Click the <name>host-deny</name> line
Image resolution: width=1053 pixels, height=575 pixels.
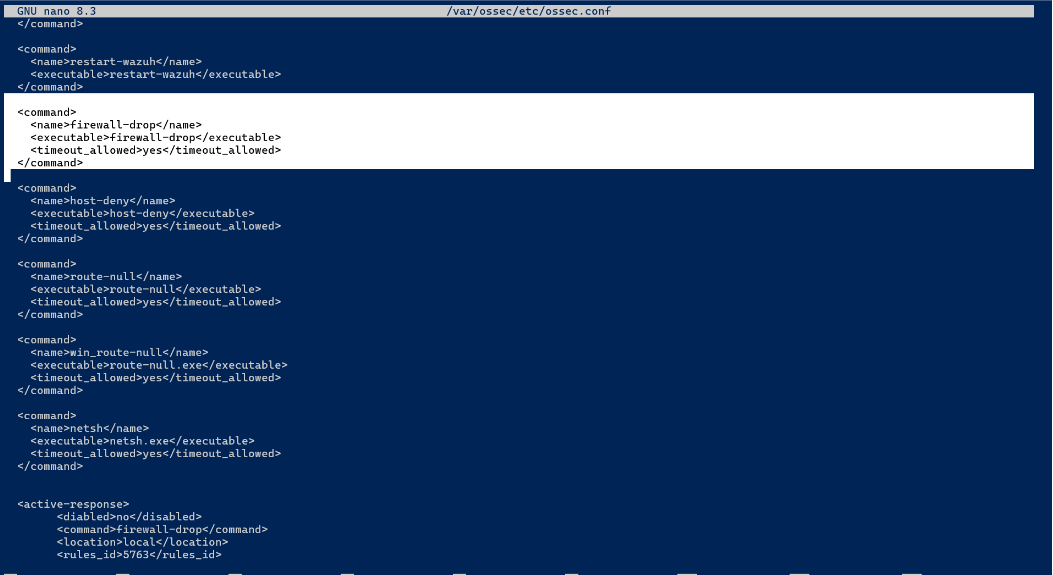103,201
